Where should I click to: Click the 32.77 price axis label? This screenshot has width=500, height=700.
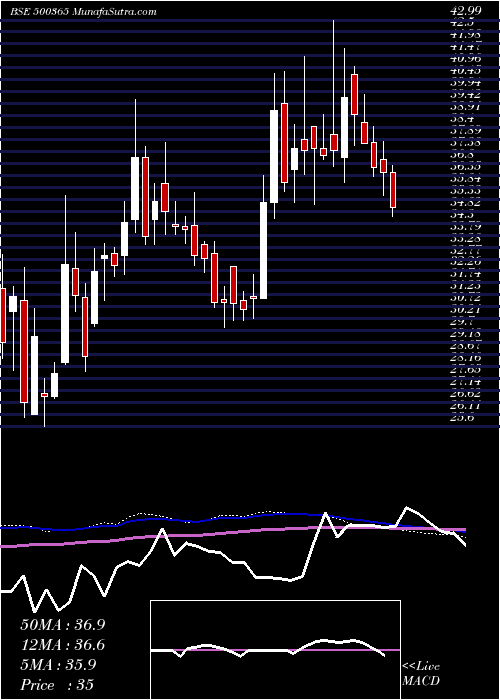click(x=466, y=251)
